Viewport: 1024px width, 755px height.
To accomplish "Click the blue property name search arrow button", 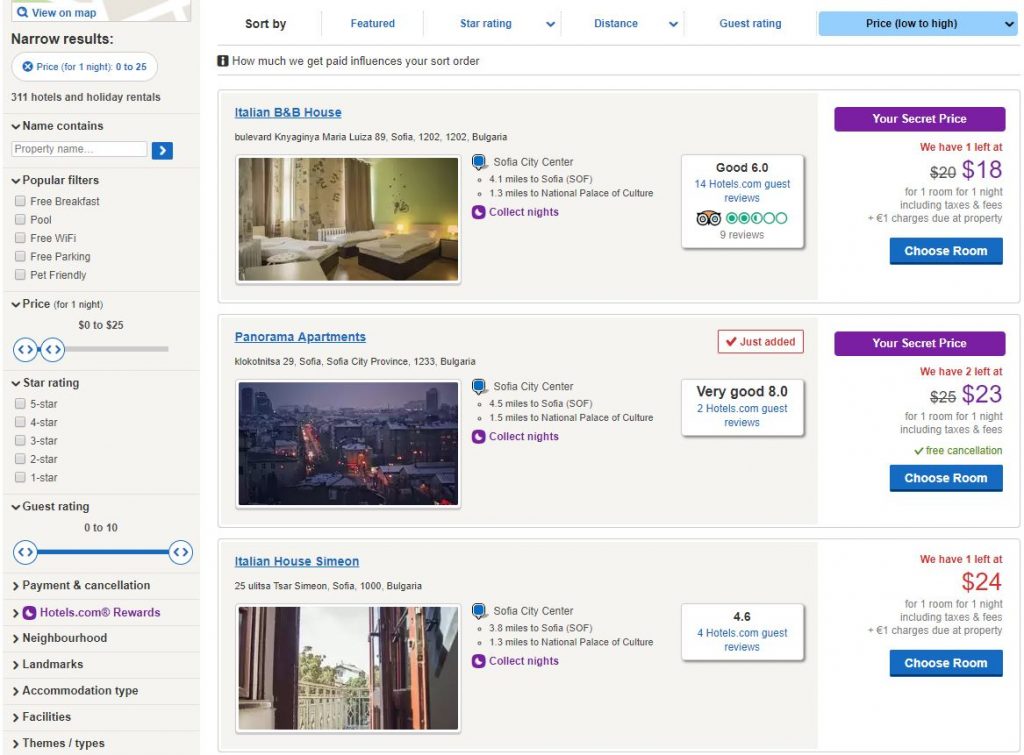I will tap(162, 150).
